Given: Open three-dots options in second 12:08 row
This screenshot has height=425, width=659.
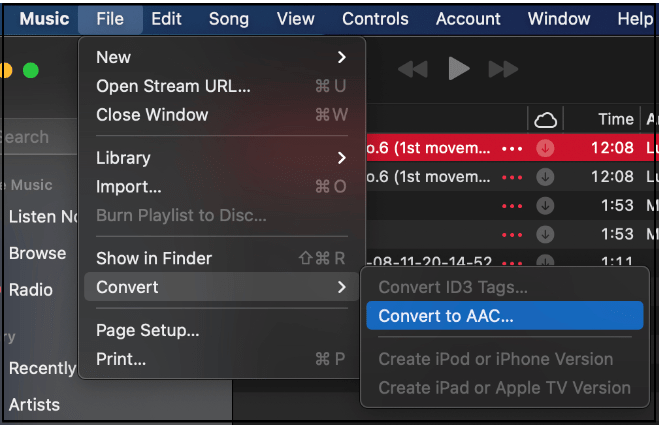Looking at the screenshot, I should coord(513,177).
